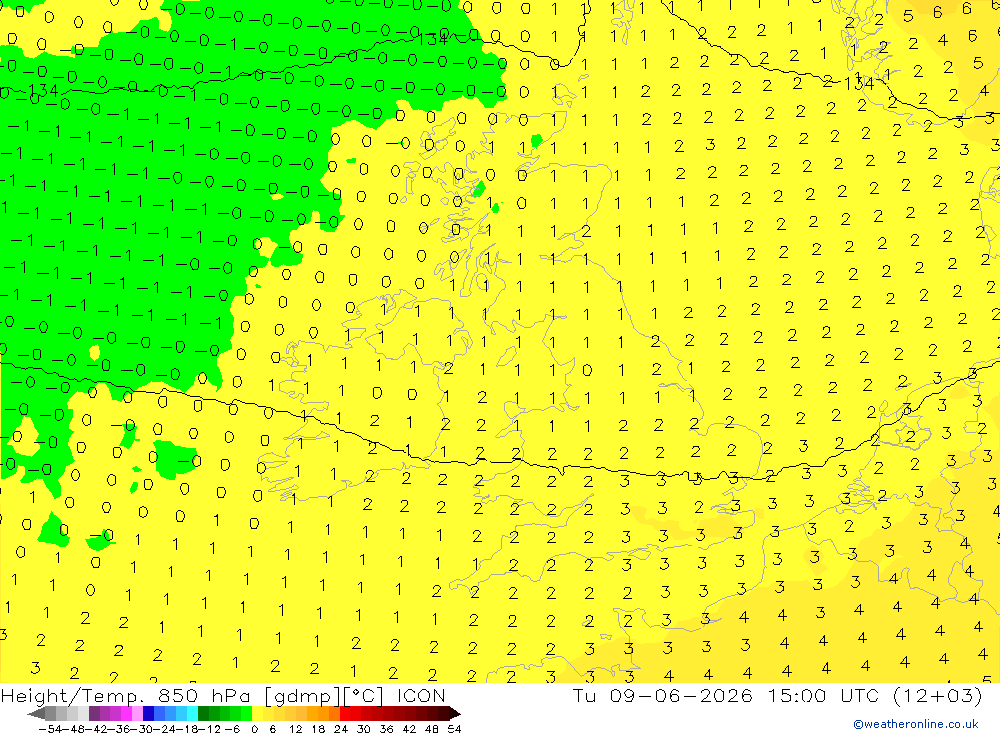The width and height of the screenshot is (1000, 733).
Task: Click the '48' legend scale label
Action: coord(432,729)
